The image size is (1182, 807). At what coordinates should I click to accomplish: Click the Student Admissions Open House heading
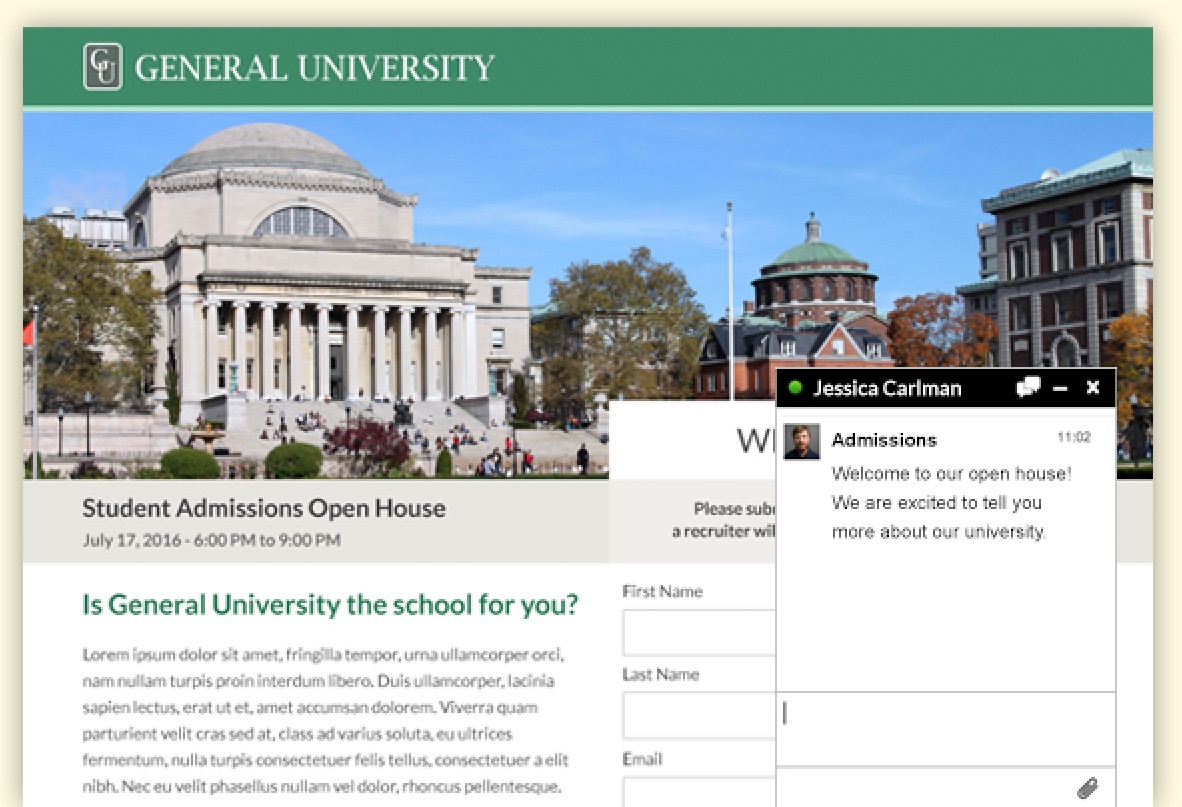[264, 508]
